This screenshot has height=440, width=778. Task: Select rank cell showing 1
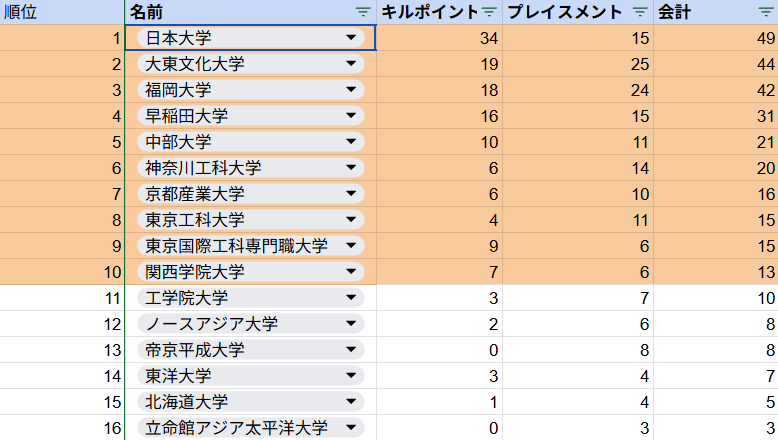click(62, 38)
